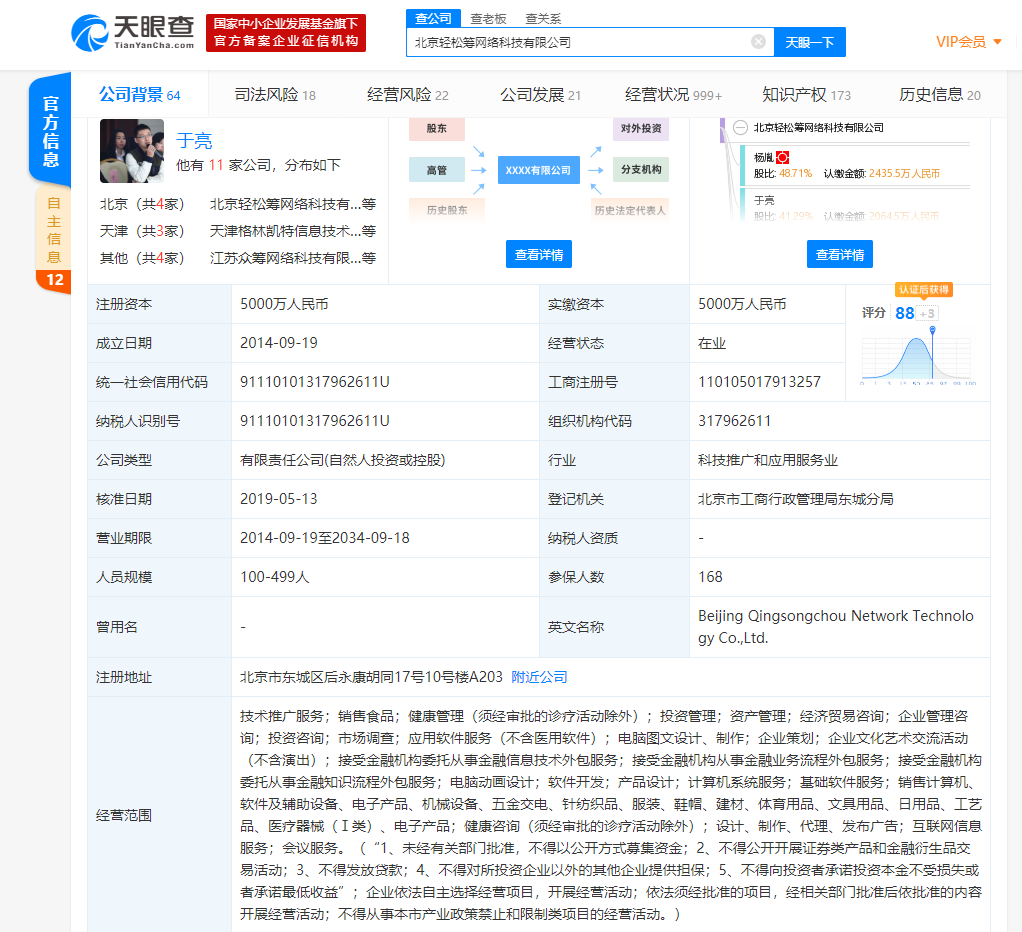This screenshot has width=1022, height=932.
Task: Switch to the 查关系 search tab
Action: click(543, 19)
